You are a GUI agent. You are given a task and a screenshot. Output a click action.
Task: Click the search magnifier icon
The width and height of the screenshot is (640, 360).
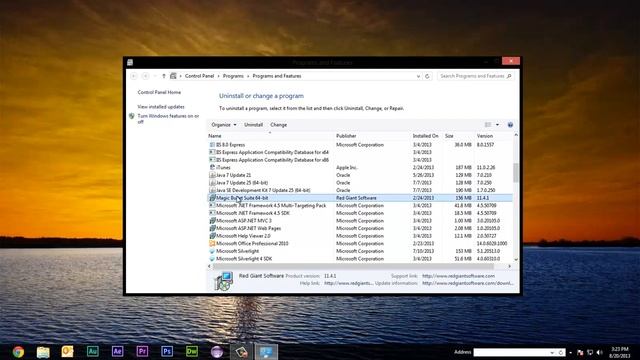tap(509, 76)
